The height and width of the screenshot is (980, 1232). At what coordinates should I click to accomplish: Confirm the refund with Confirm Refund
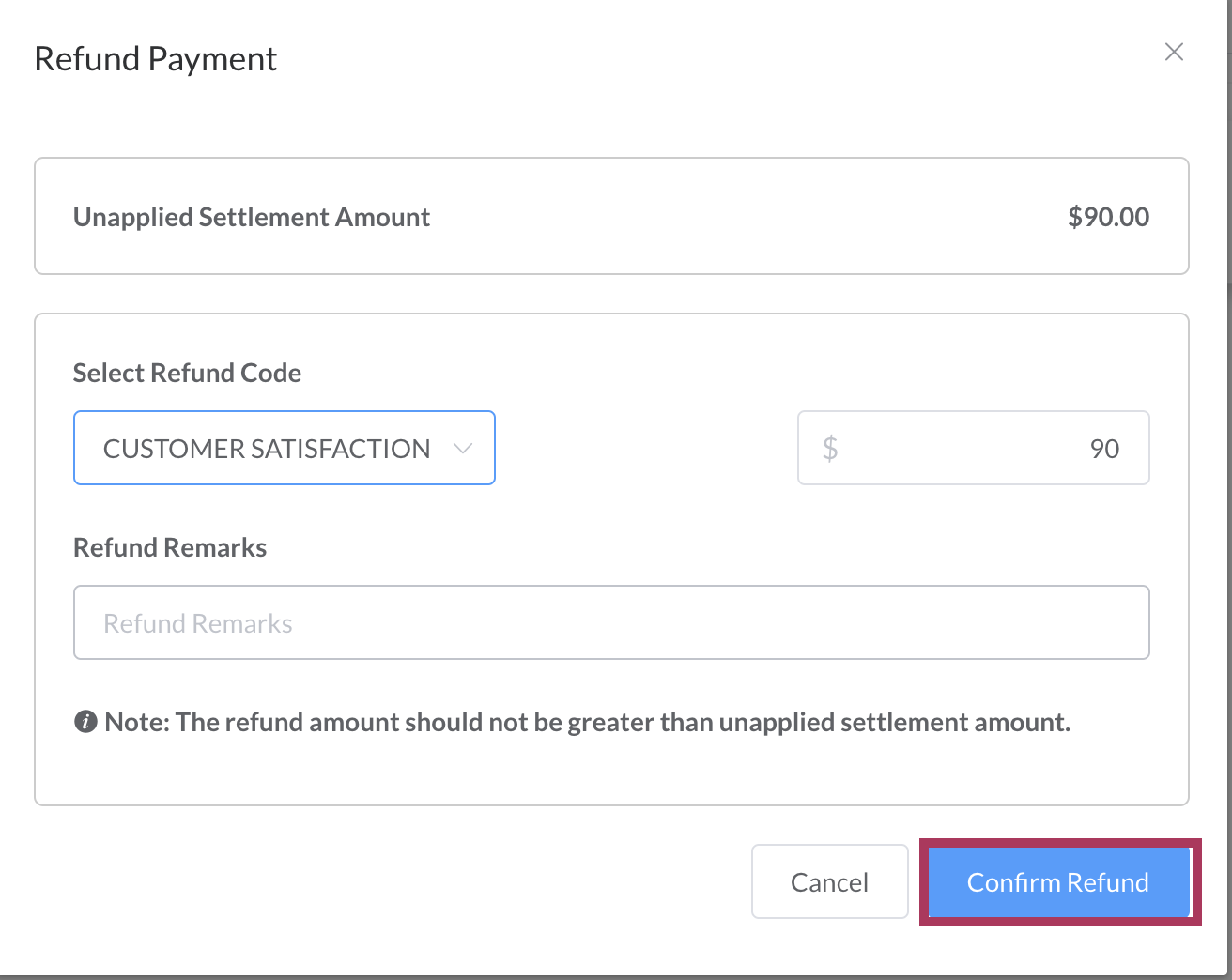(1058, 882)
